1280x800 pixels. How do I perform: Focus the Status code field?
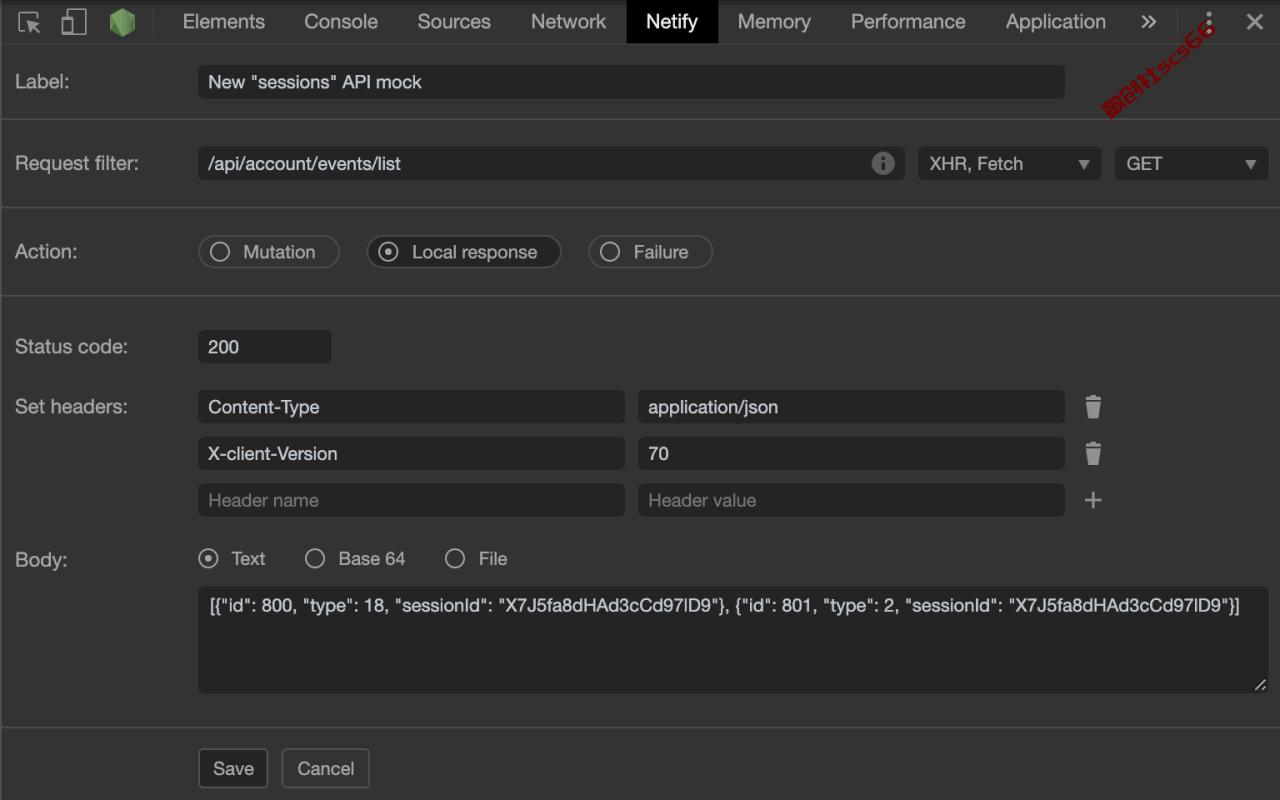(264, 347)
